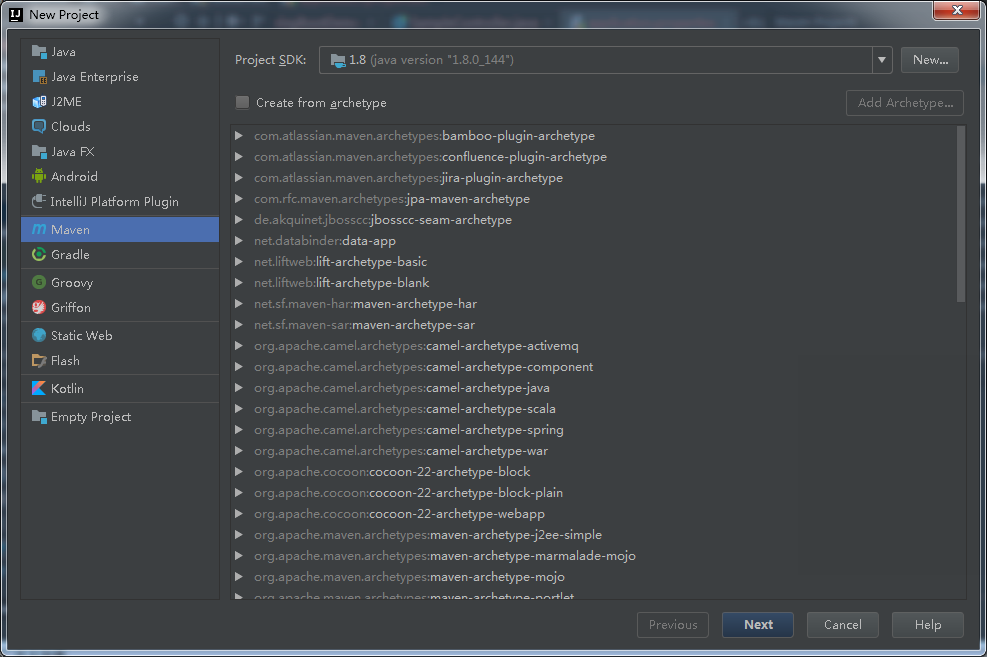Expand the jpa-maven-archetype node

pyautogui.click(x=239, y=199)
